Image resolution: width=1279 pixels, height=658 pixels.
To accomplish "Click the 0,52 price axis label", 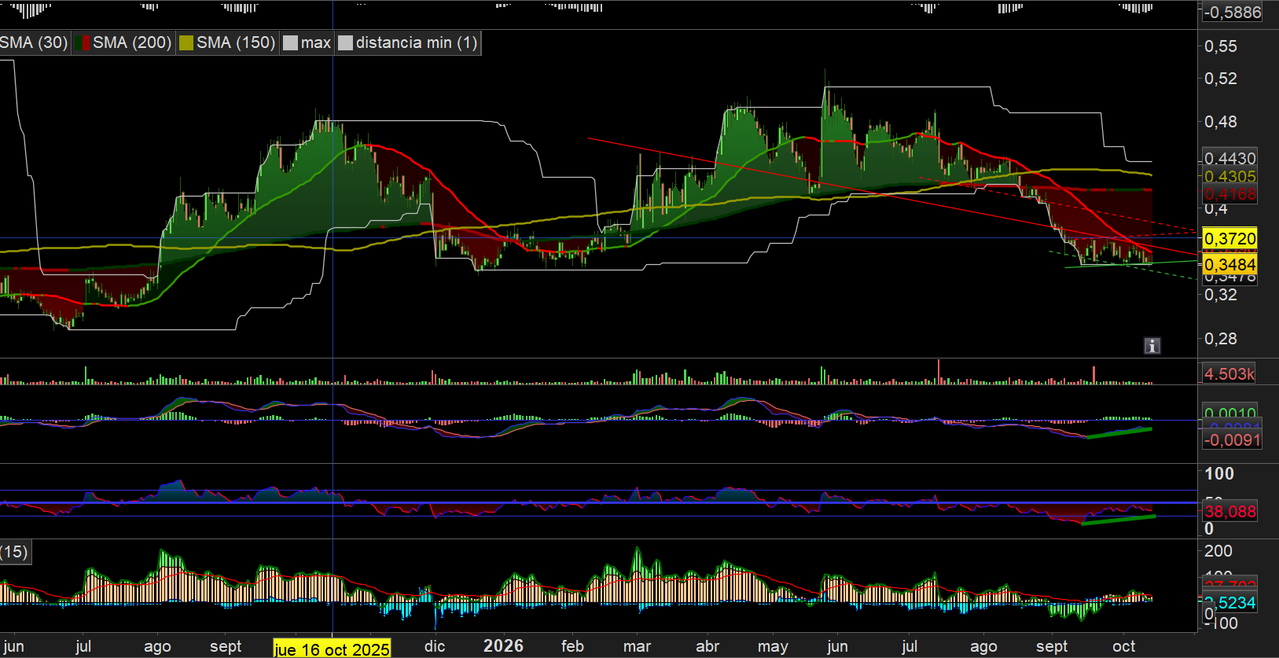I will click(1222, 79).
